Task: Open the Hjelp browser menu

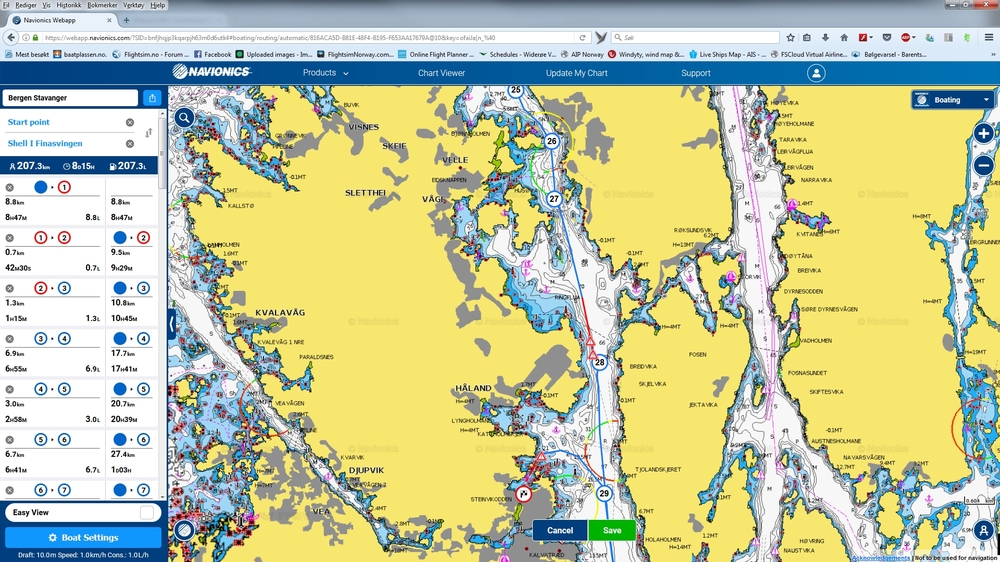Action: [158, 5]
